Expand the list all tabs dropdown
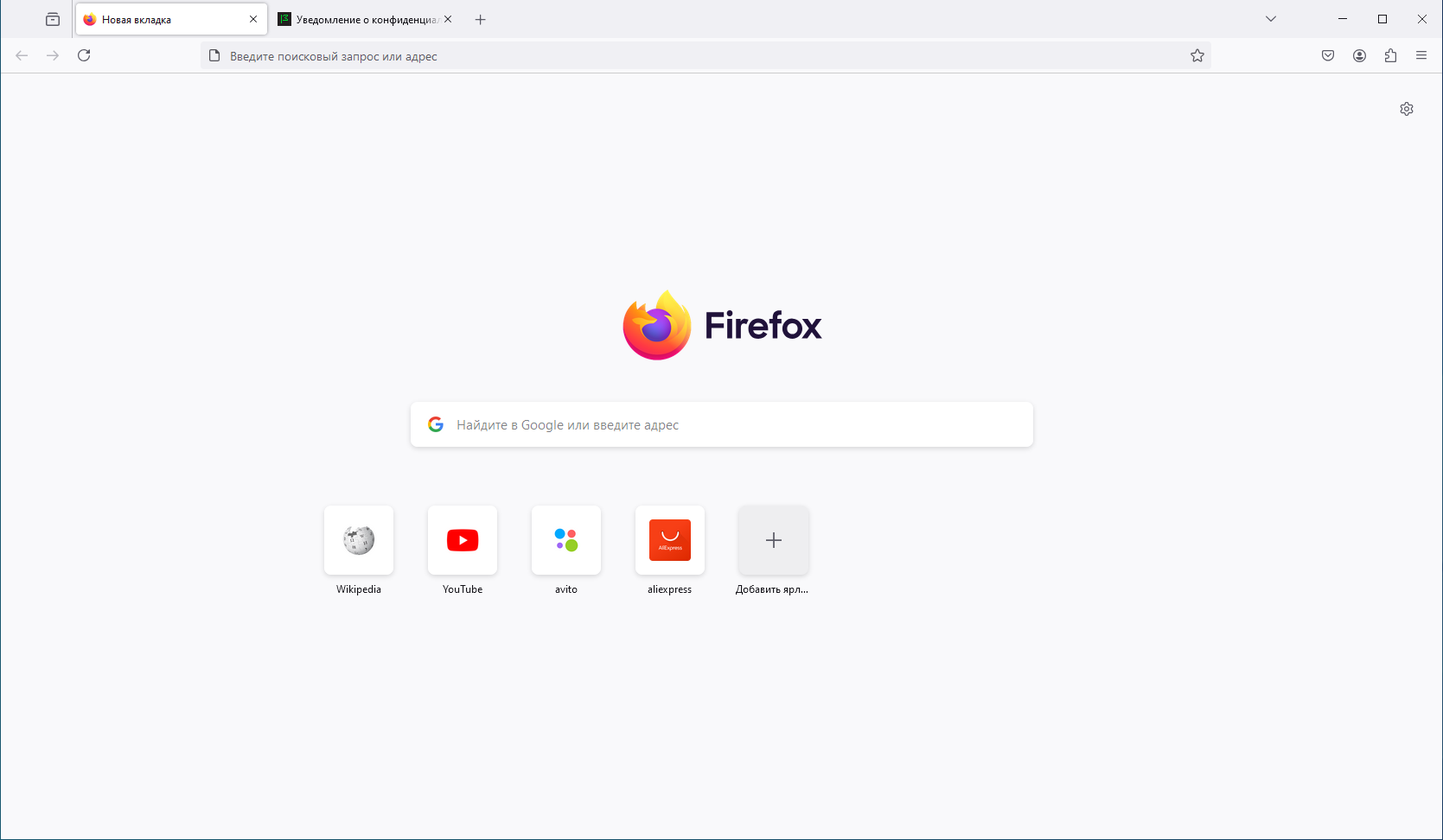 1271,19
